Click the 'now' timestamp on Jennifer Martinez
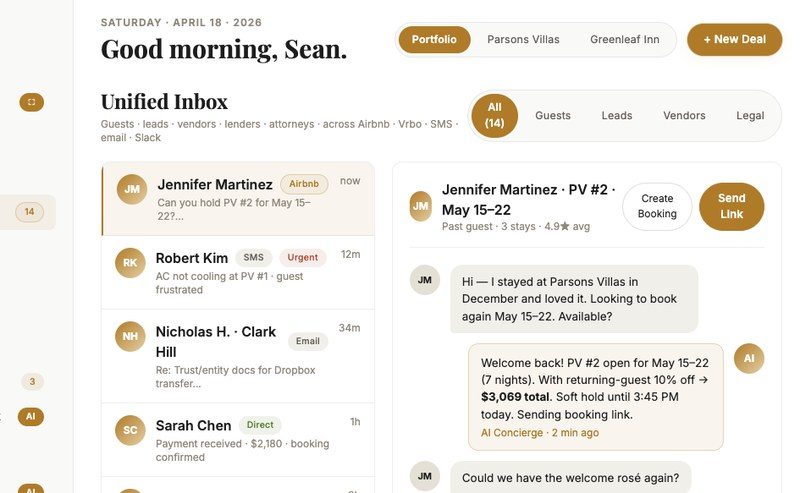 [350, 181]
